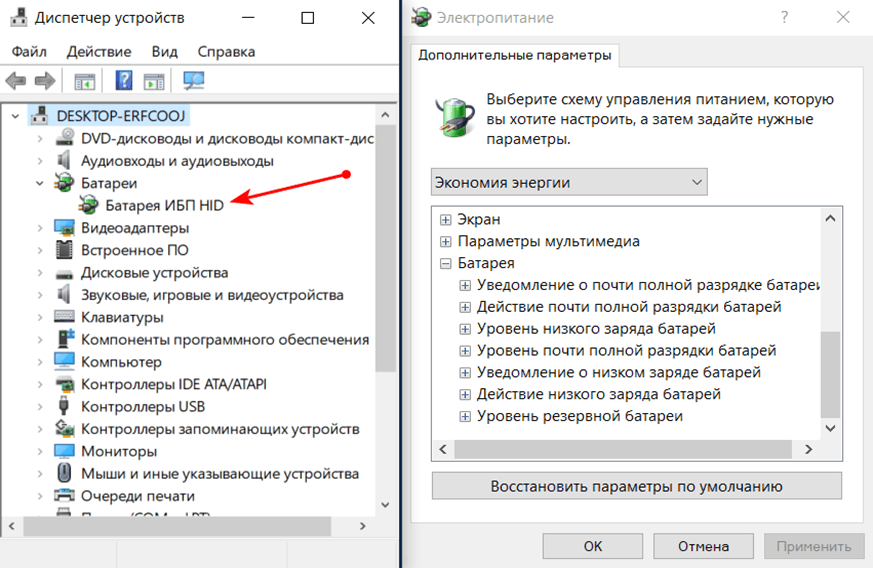Image resolution: width=873 pixels, height=568 pixels.
Task: Expand Уровень почти полной разрядки батарей
Action: pos(465,350)
